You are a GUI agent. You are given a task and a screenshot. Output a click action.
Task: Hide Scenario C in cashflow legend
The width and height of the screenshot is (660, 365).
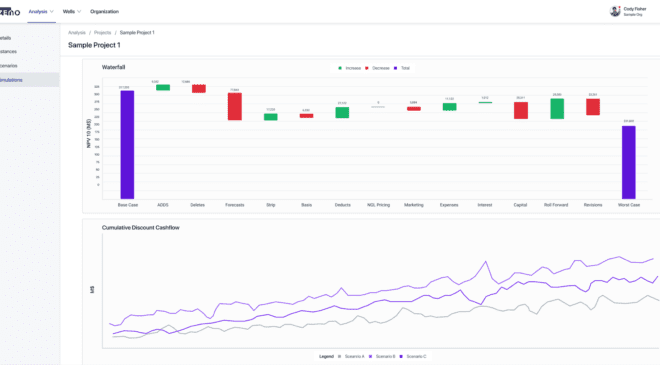click(x=401, y=357)
